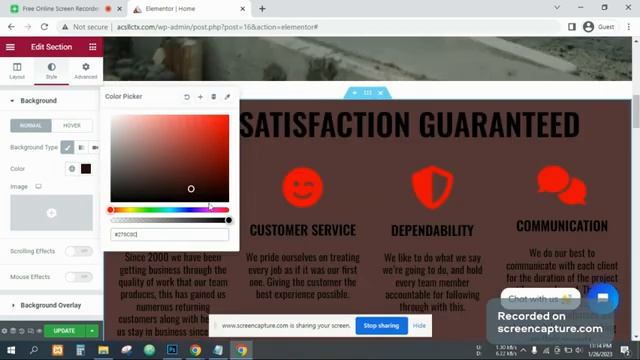Reload the page

[x=44, y=27]
